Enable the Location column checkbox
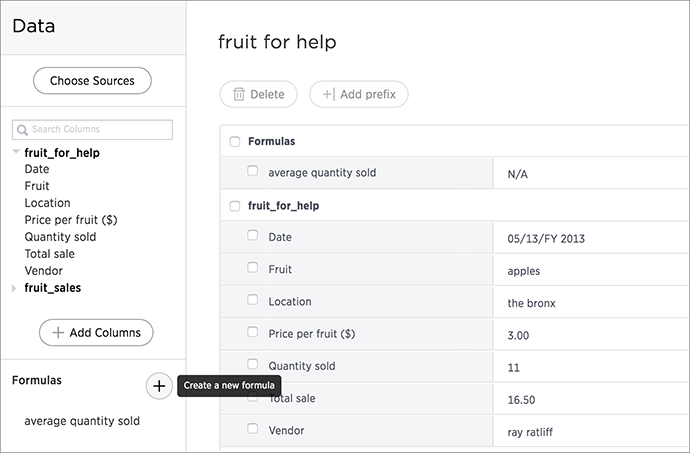Viewport: 690px width, 453px height. 253,299
